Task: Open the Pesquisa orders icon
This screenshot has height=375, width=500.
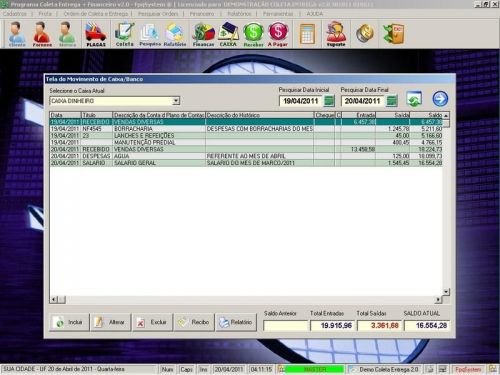Action: click(150, 34)
